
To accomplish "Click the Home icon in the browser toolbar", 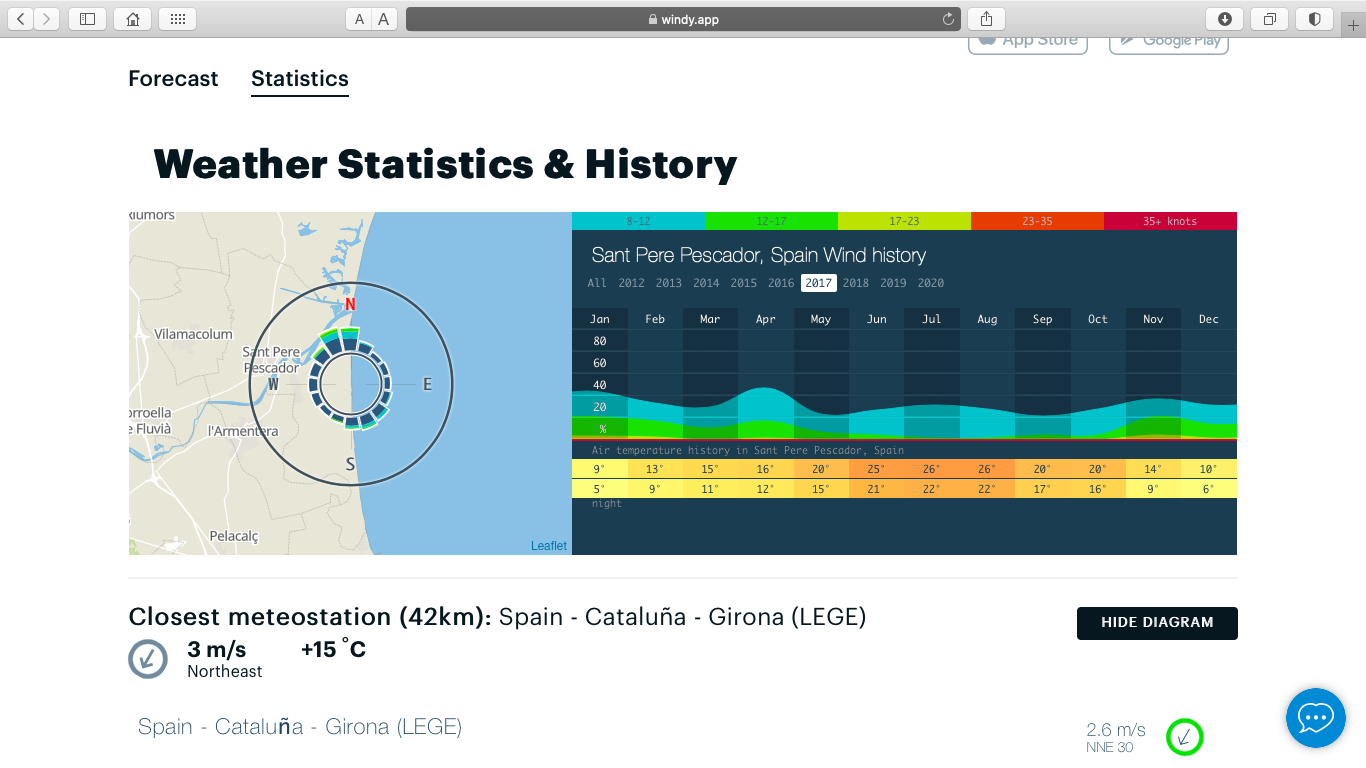I will tap(132, 18).
